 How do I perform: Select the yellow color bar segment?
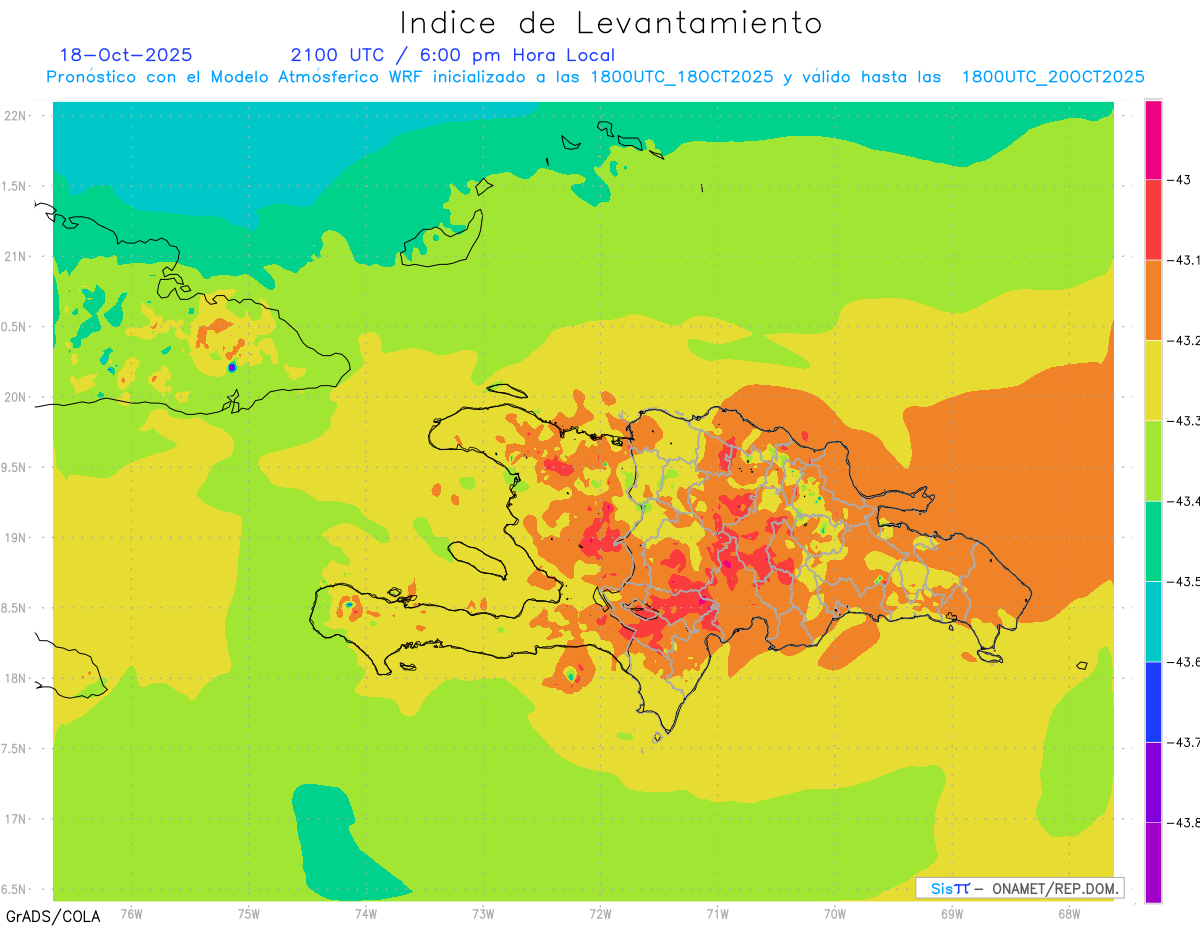click(1153, 381)
